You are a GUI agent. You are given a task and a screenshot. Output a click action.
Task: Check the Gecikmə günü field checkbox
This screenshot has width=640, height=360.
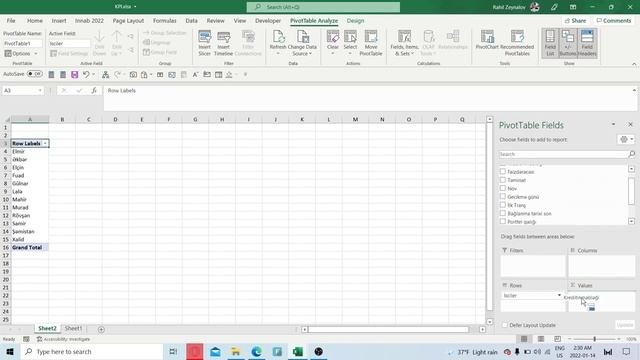[x=503, y=196]
